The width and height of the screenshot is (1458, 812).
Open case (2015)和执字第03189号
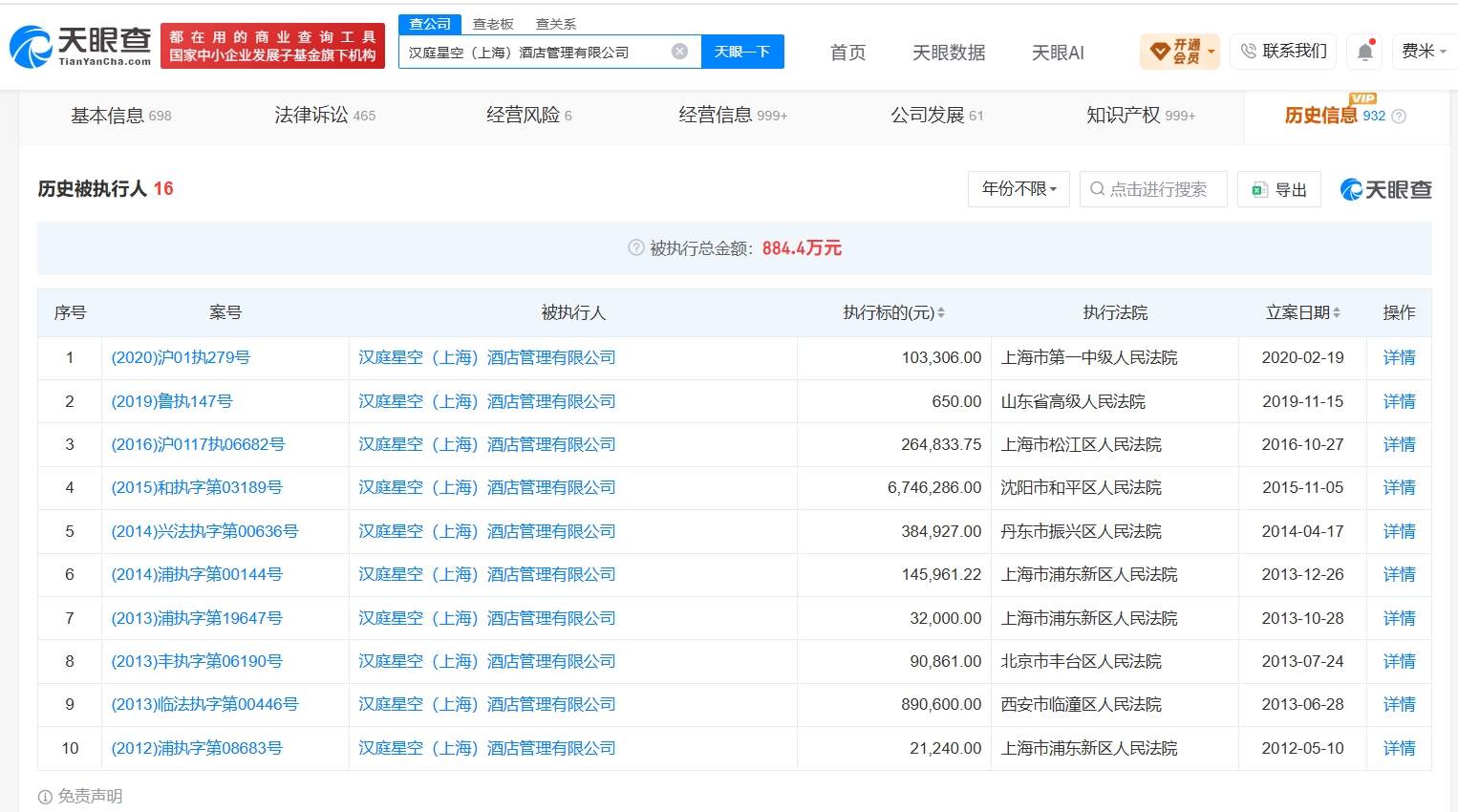(197, 487)
